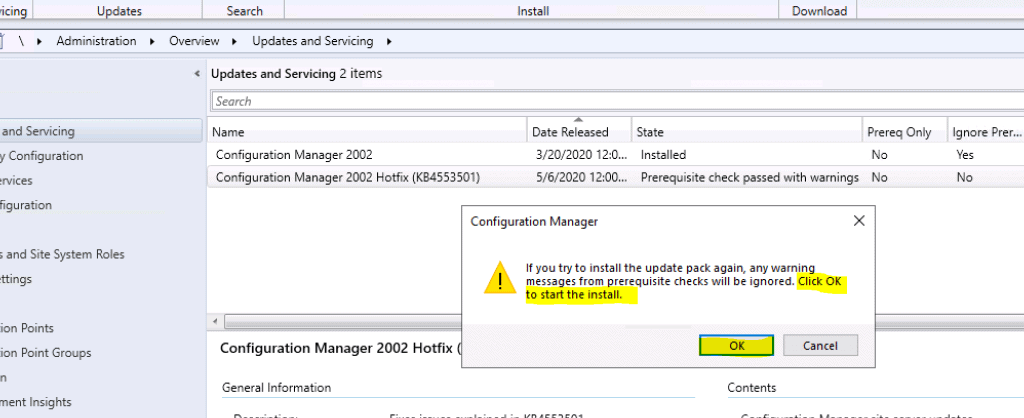Click the Installed state cell
Viewport: 1024px width, 418px height.
tap(663, 155)
